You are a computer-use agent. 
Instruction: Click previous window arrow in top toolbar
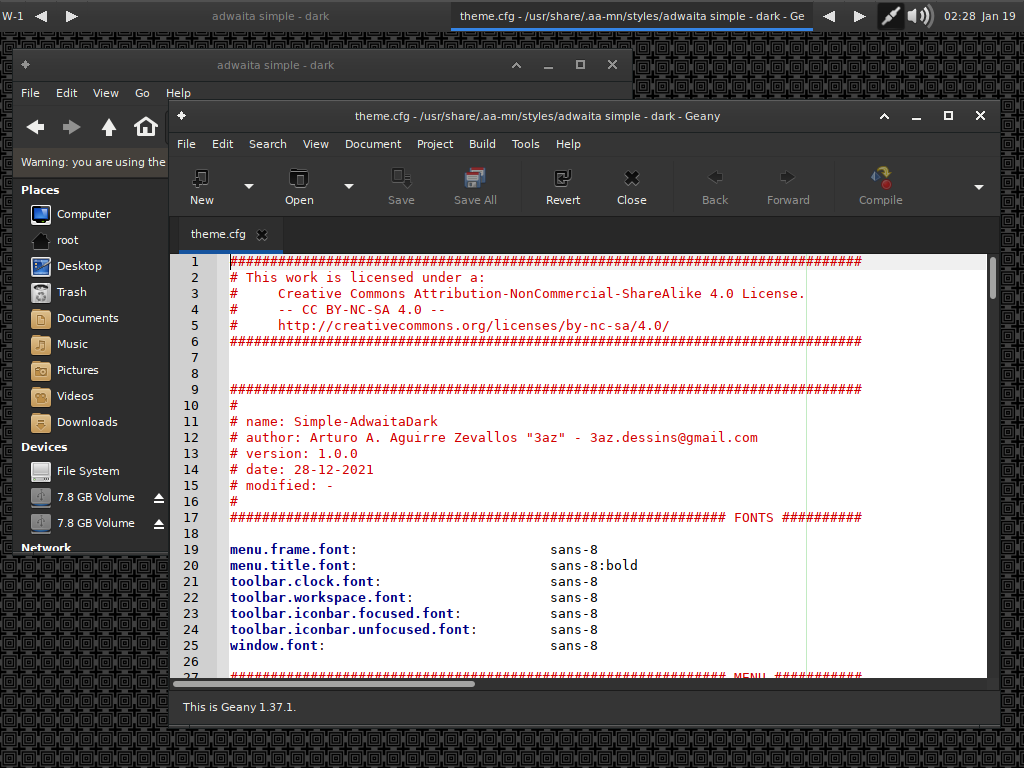click(x=829, y=16)
